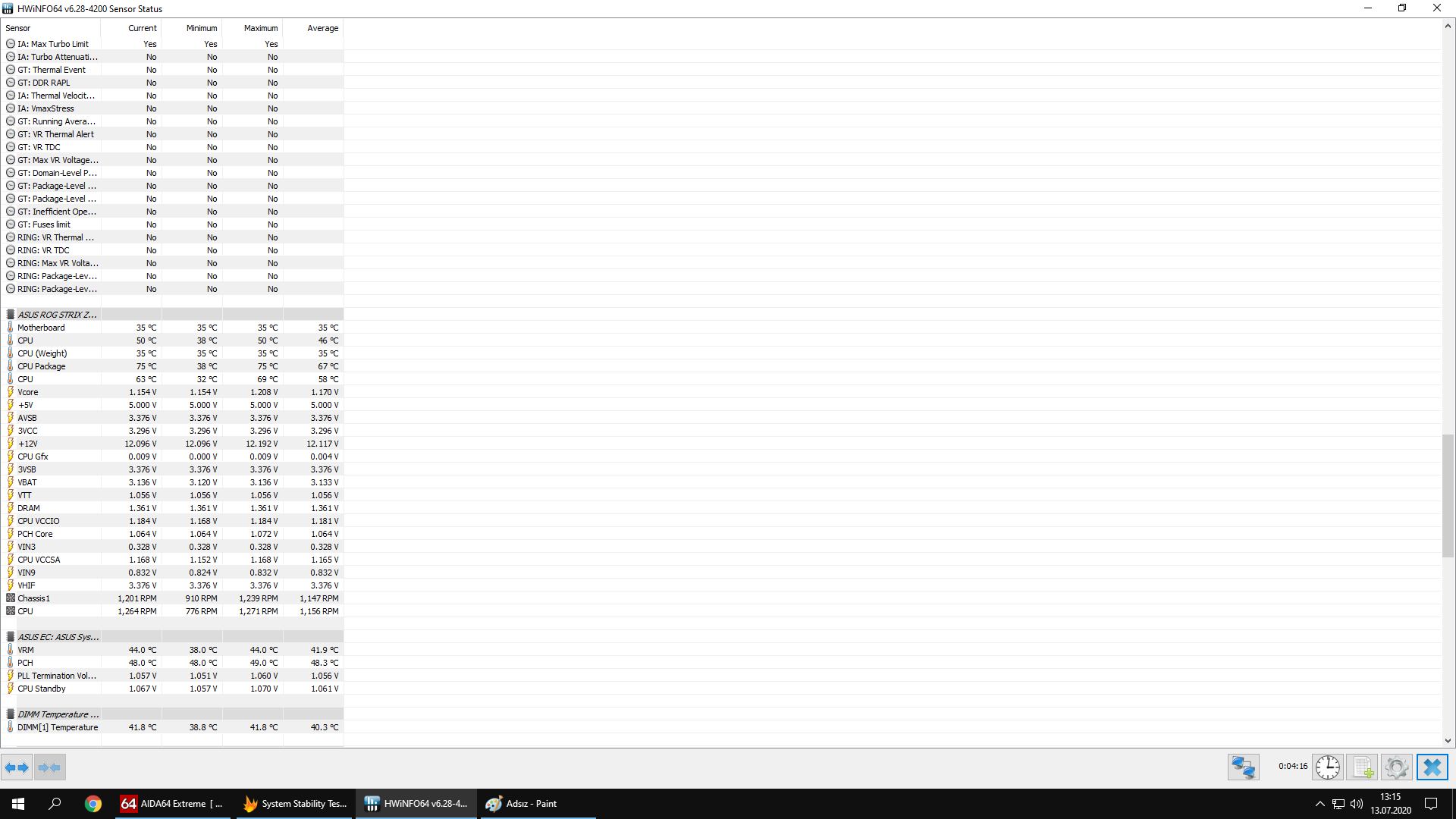Viewport: 1456px width, 819px height.
Task: Start logging with the sheet icon
Action: pyautogui.click(x=1363, y=767)
